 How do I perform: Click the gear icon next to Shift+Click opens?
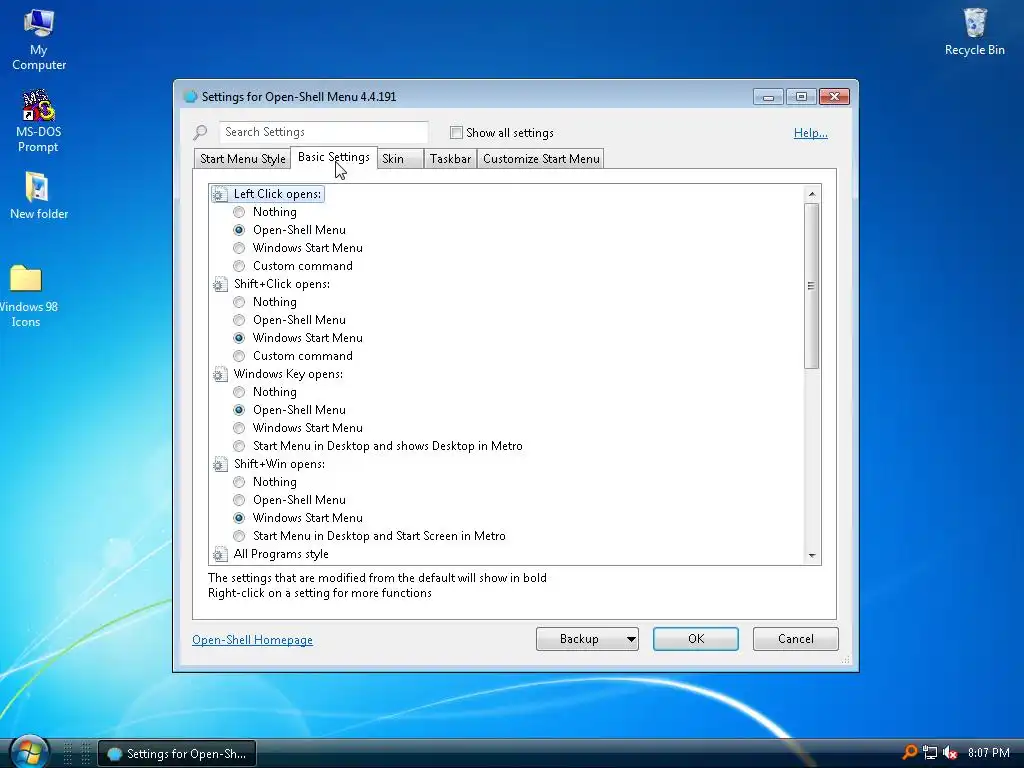pyautogui.click(x=219, y=285)
